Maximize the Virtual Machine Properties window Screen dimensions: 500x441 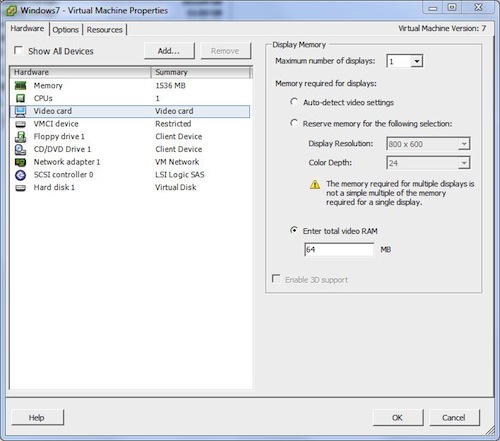[452, 7]
